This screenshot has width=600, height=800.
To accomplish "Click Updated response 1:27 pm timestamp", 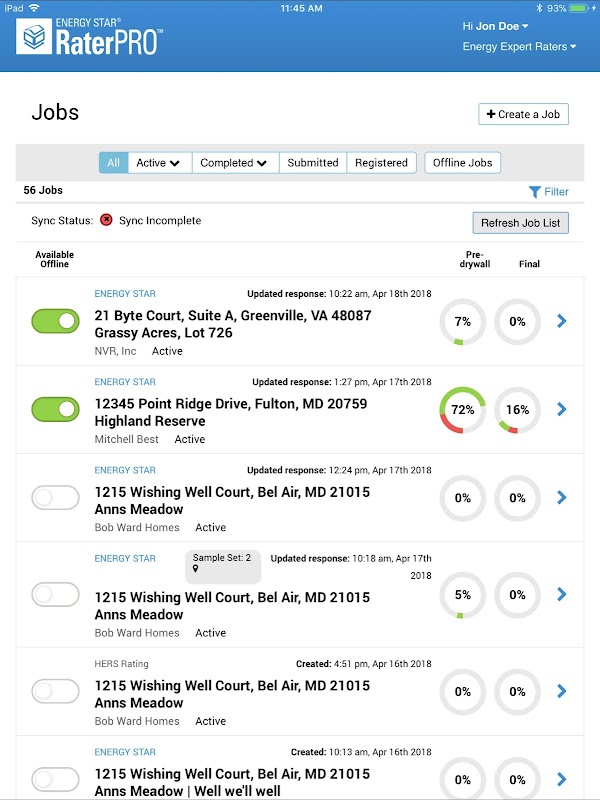I will [342, 382].
